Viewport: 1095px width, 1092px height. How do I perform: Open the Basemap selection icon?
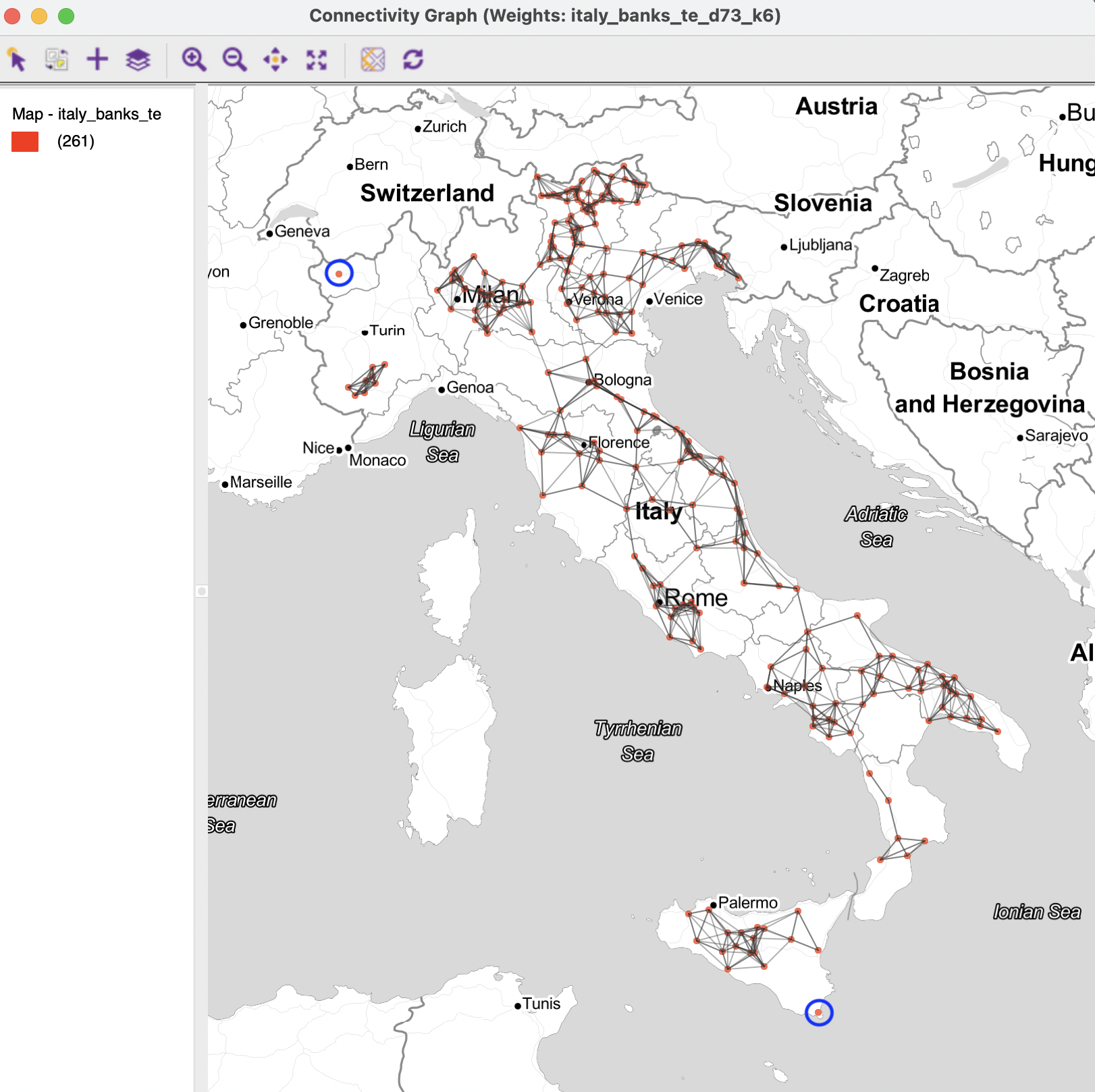click(x=373, y=59)
